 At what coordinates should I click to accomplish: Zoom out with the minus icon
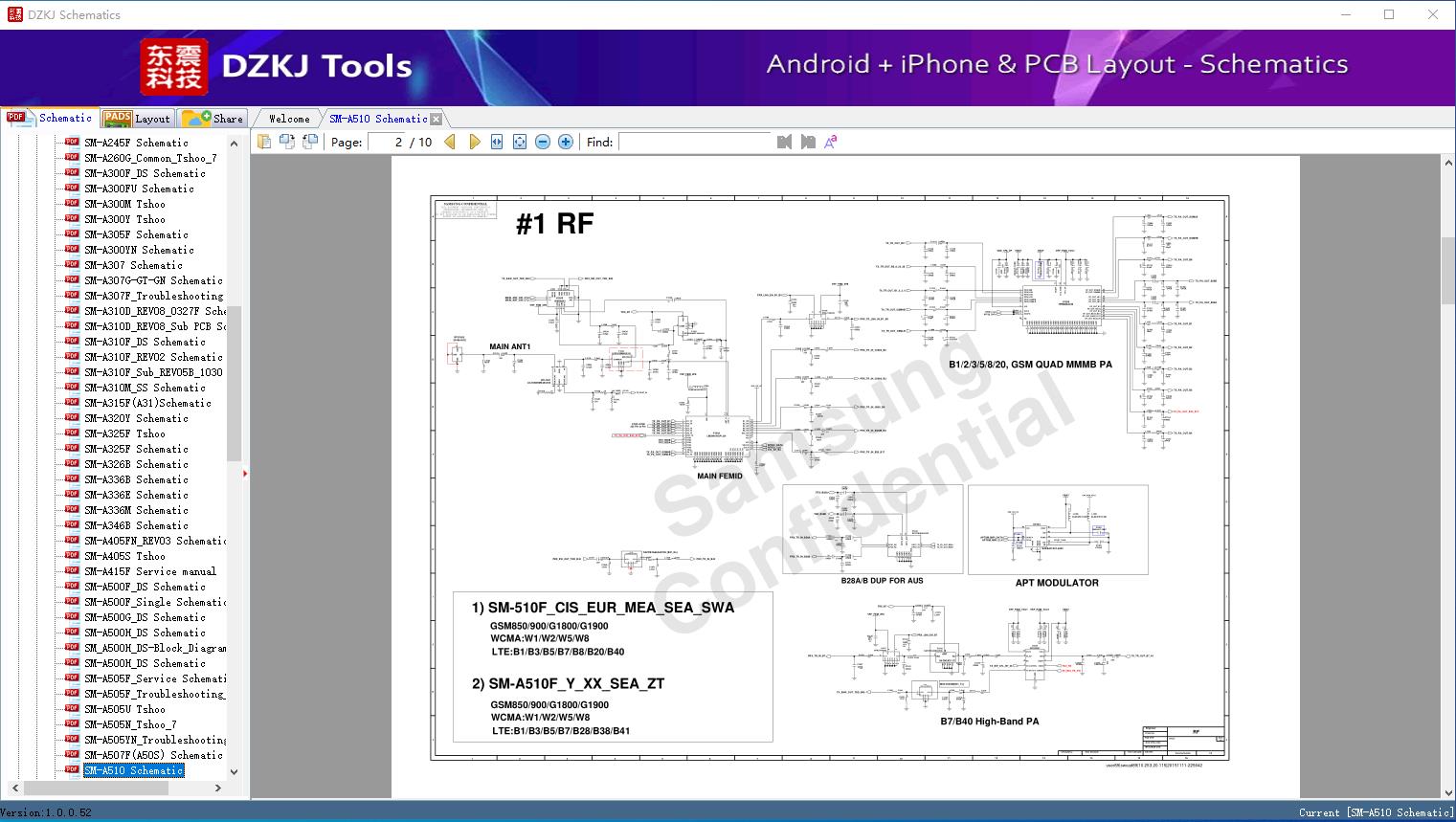pos(543,142)
